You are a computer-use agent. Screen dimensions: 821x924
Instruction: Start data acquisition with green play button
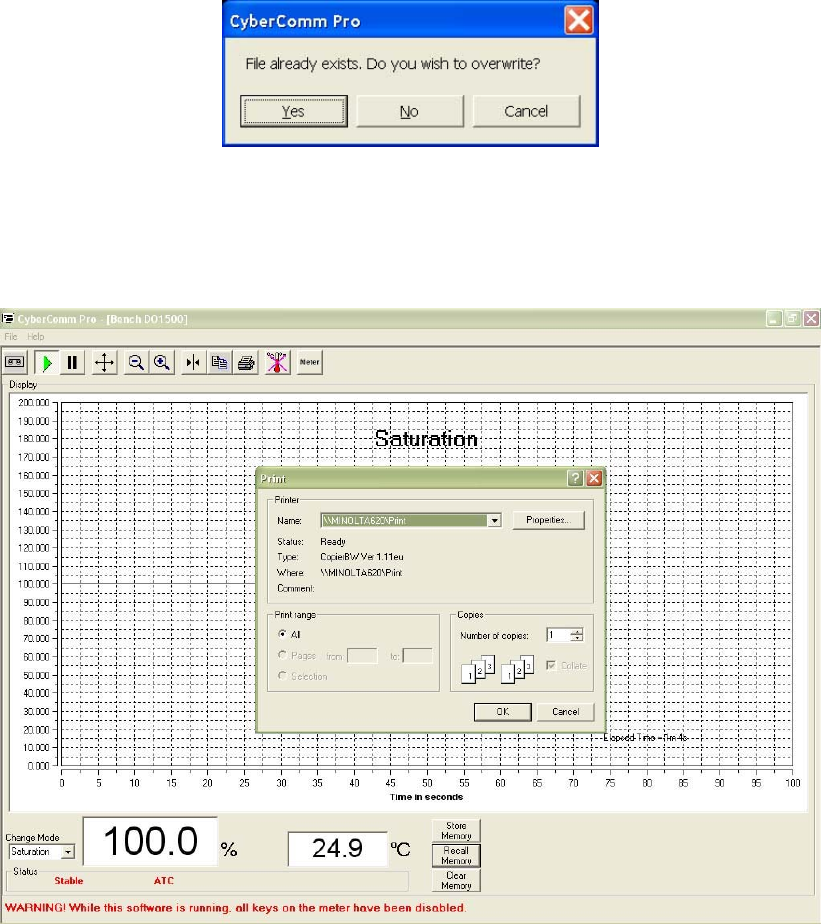pos(47,362)
